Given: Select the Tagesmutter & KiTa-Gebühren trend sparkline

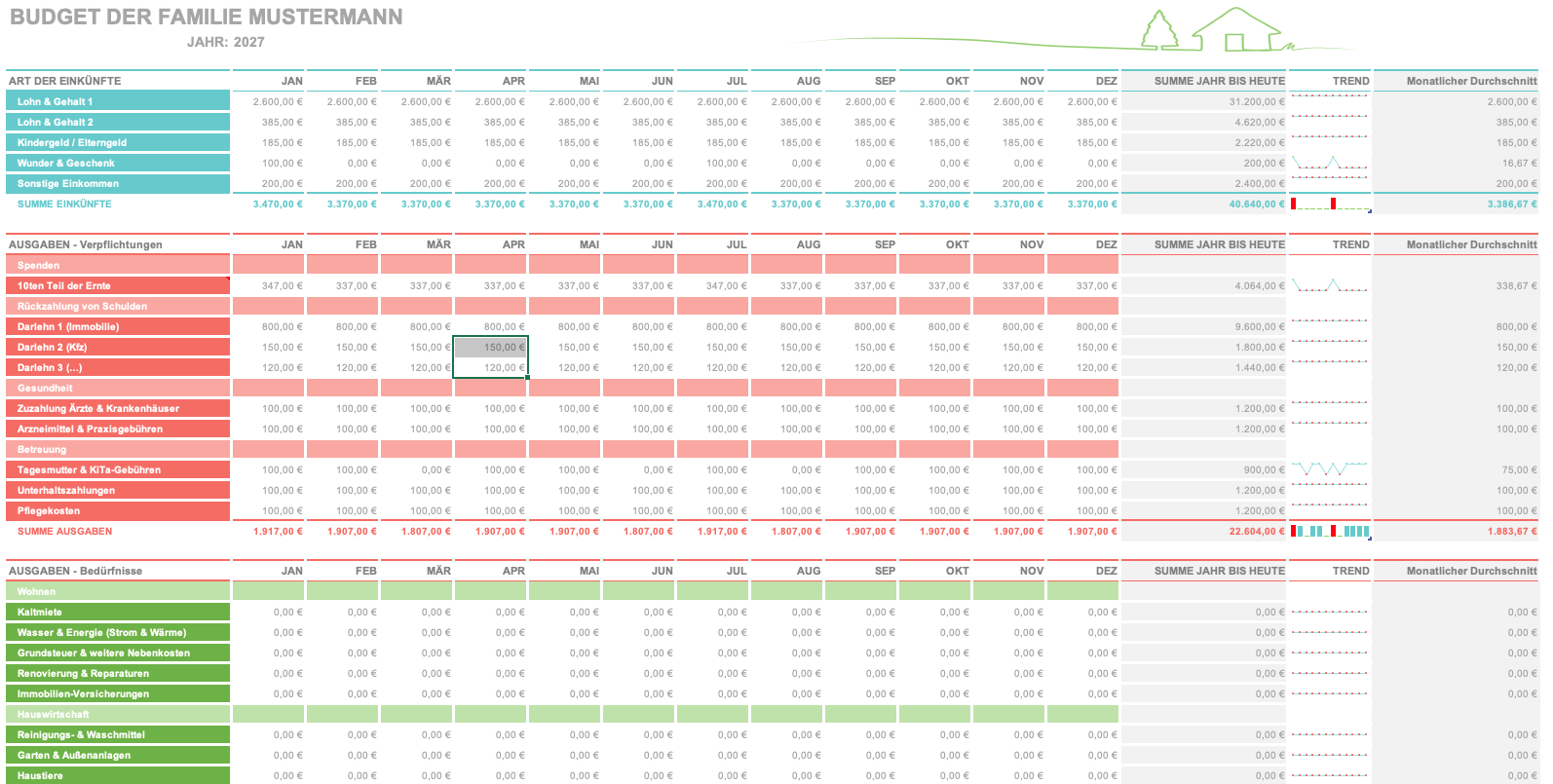Looking at the screenshot, I should 1330,469.
